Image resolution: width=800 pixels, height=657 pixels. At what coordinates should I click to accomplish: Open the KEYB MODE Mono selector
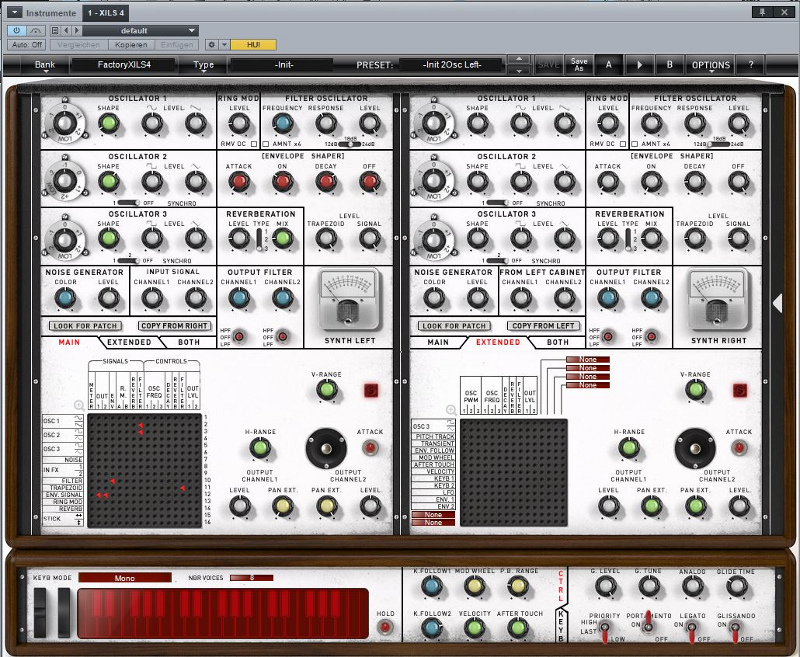125,578
